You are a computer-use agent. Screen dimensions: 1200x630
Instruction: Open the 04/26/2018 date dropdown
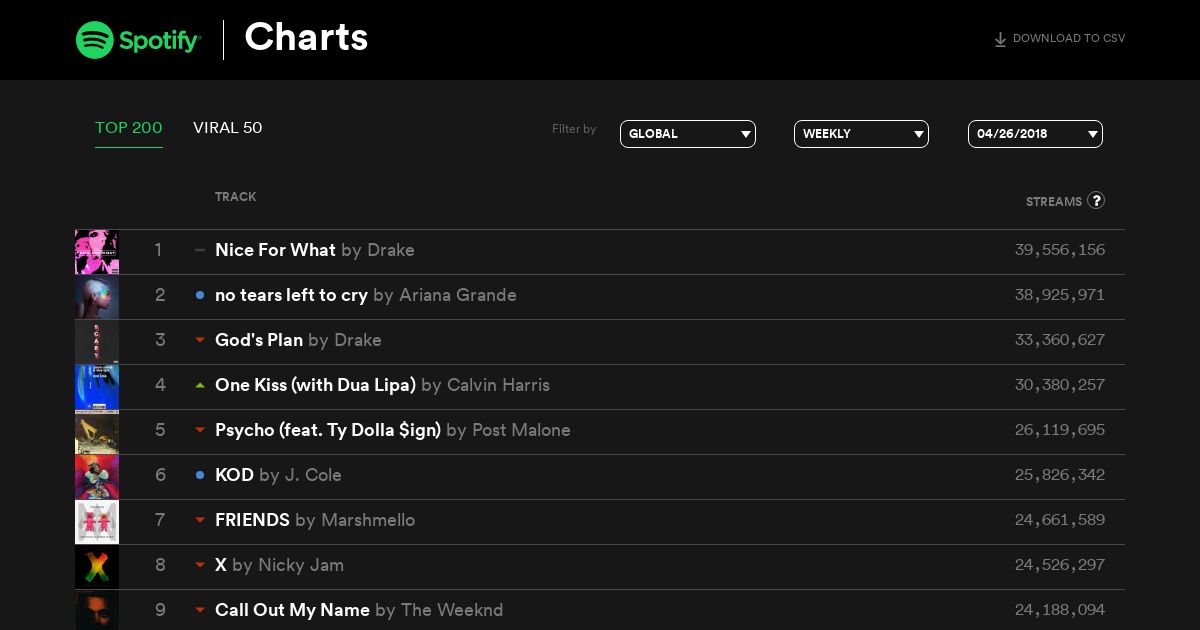tap(1035, 134)
